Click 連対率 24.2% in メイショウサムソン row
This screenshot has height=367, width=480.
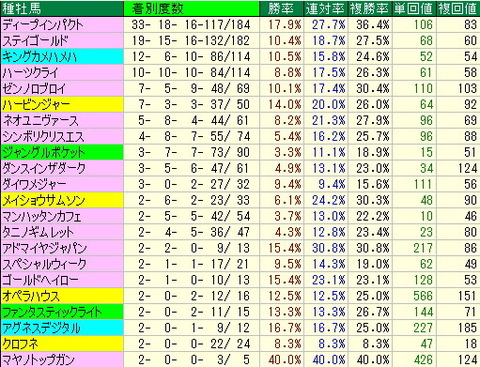[329, 200]
